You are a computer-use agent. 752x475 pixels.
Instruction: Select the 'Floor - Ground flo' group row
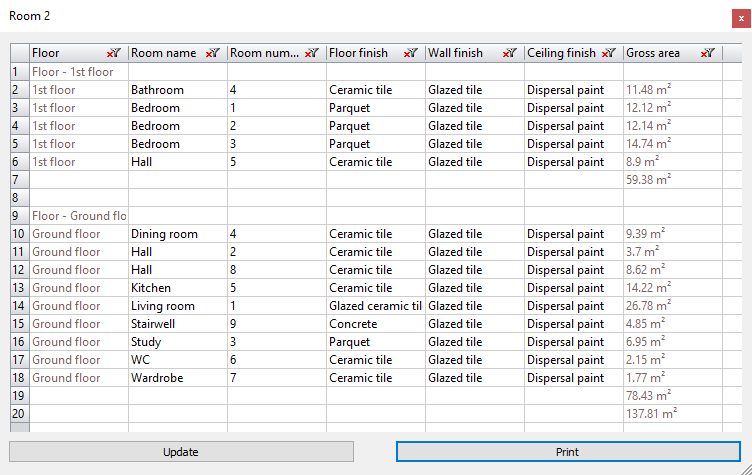[79, 216]
